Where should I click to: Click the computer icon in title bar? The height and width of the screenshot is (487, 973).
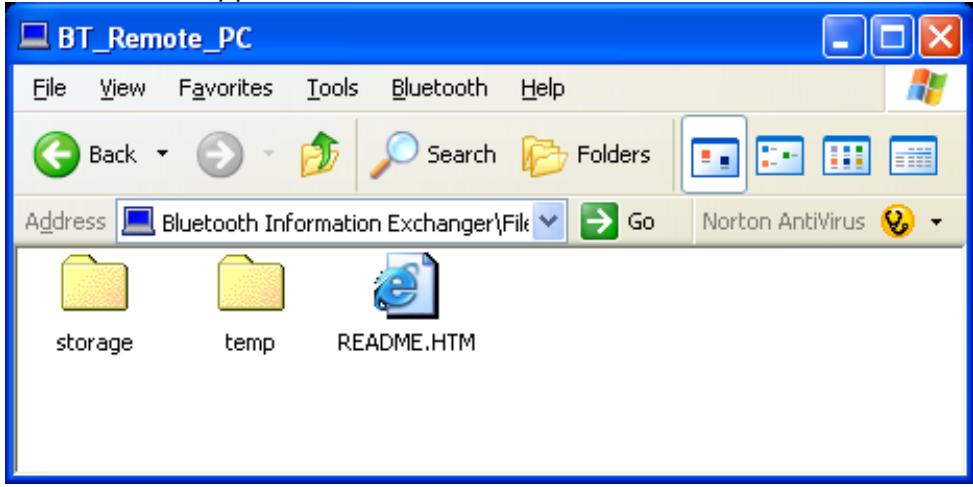pos(34,37)
